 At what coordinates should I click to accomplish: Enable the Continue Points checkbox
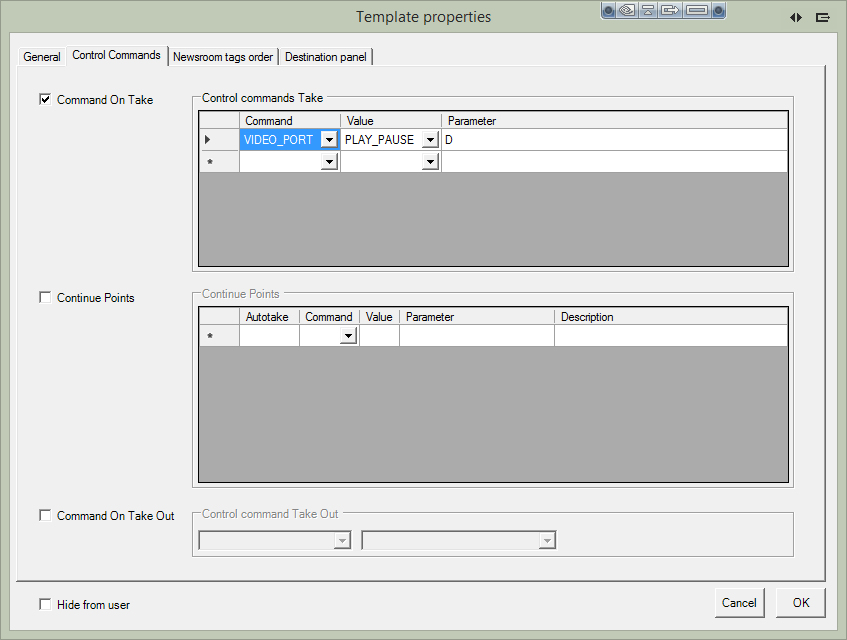point(45,297)
